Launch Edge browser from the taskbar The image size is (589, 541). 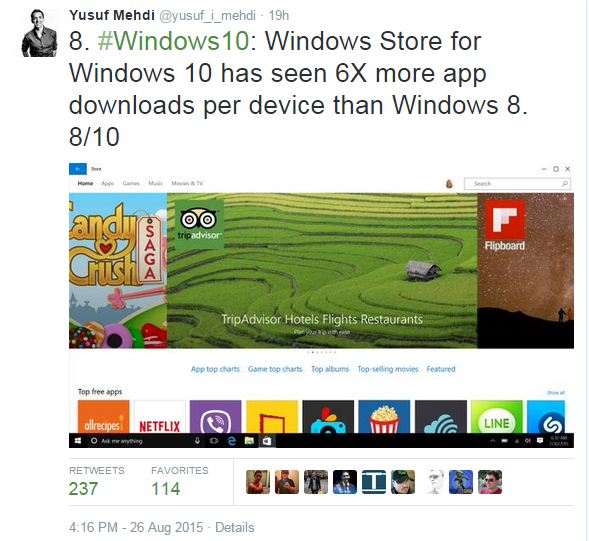coord(231,441)
